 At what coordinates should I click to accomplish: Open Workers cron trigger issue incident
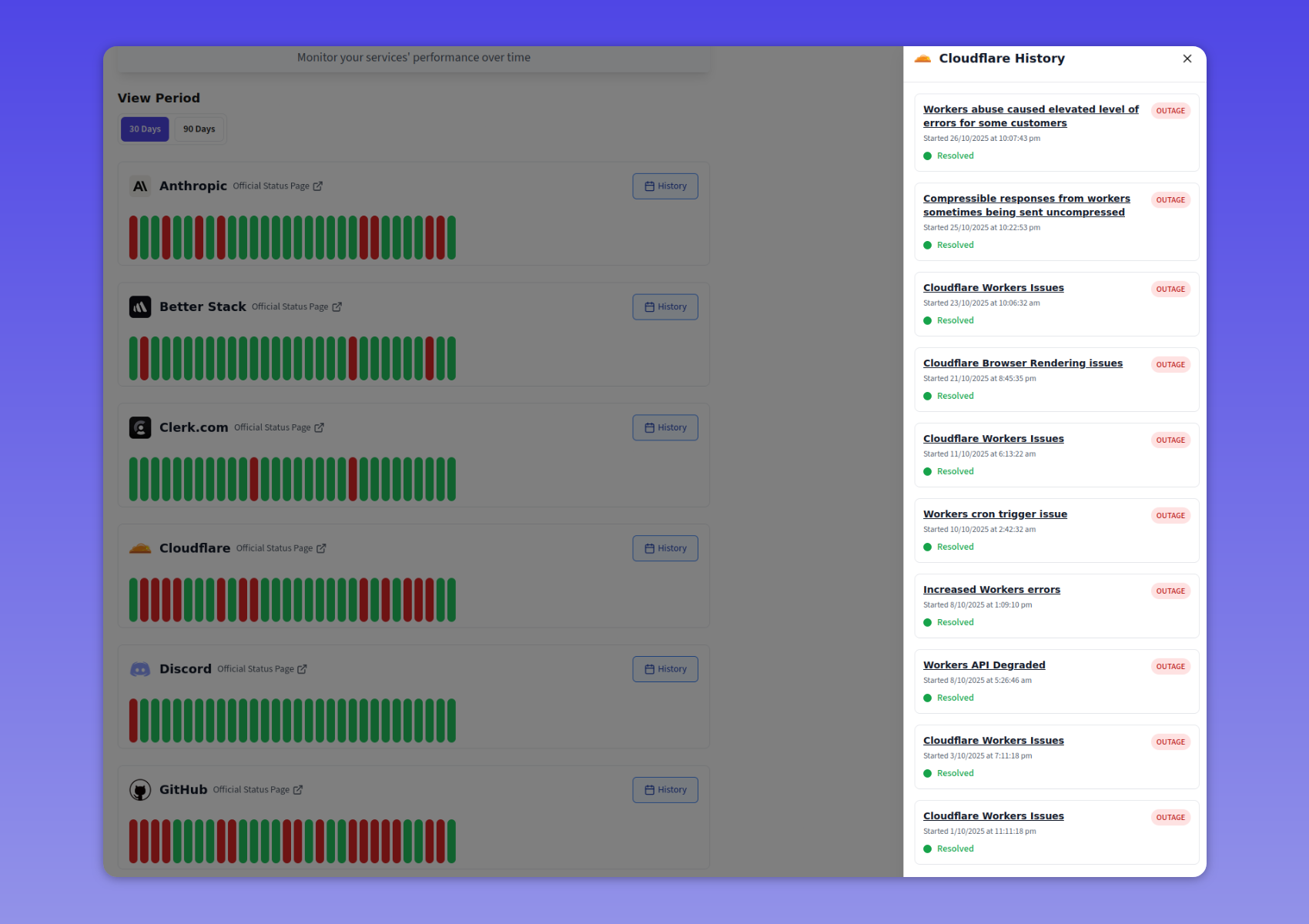pyautogui.click(x=995, y=514)
